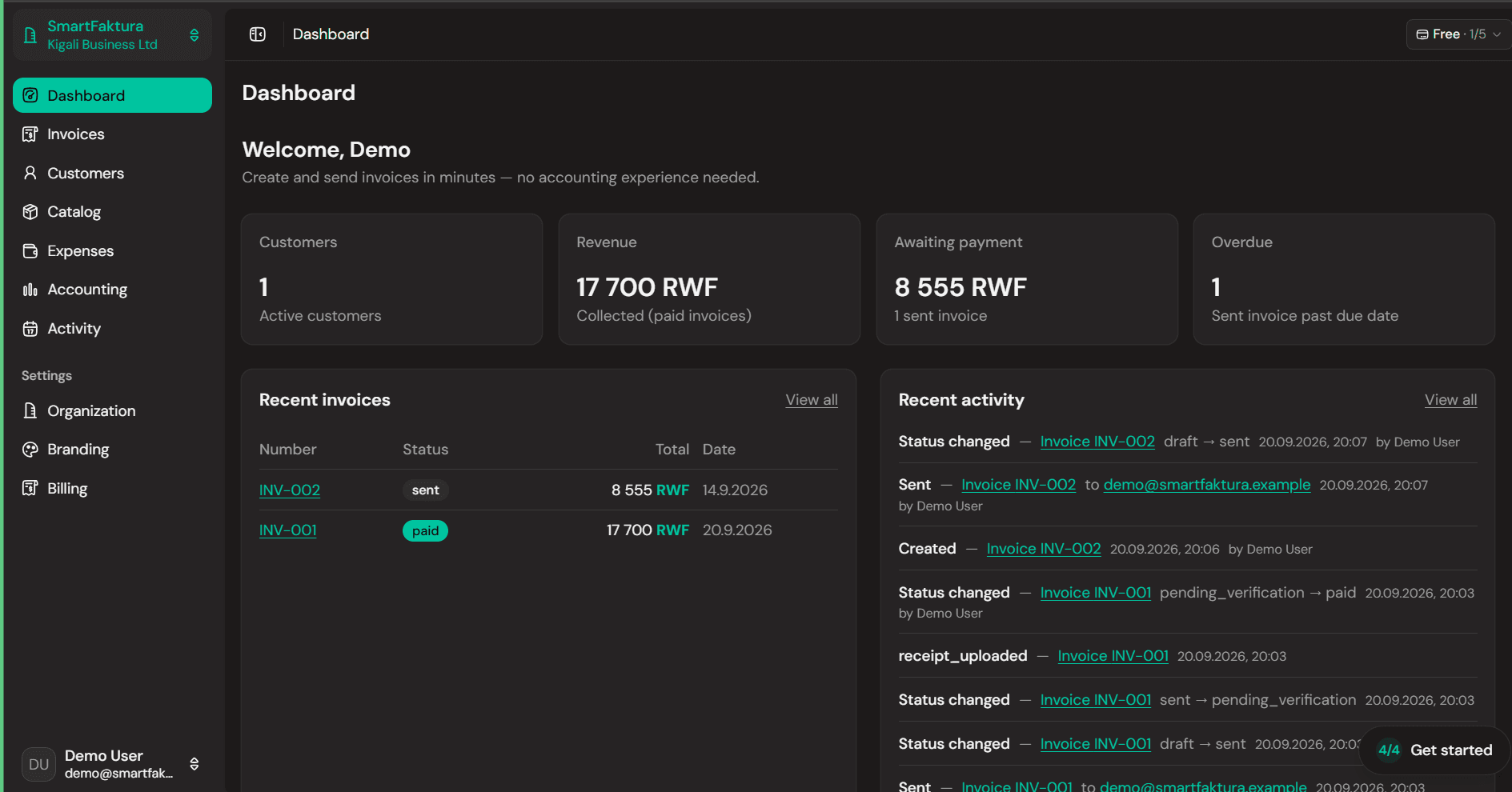Click demo@smartfaktura.example link in INV-002 Sent entry
Screen dimensions: 1512x792
(x=1207, y=485)
